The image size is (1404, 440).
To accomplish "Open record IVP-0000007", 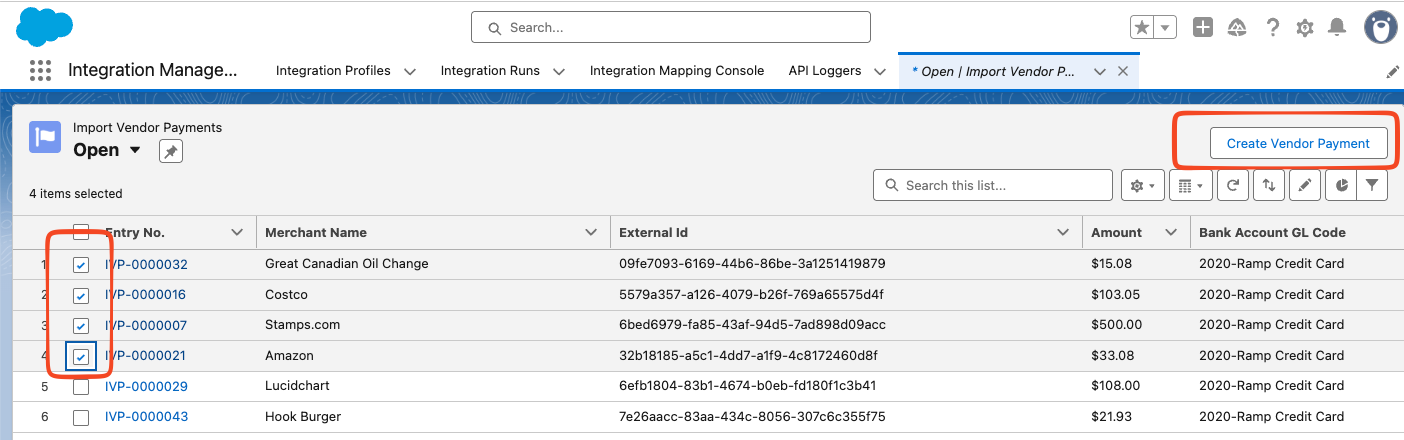I will 146,325.
